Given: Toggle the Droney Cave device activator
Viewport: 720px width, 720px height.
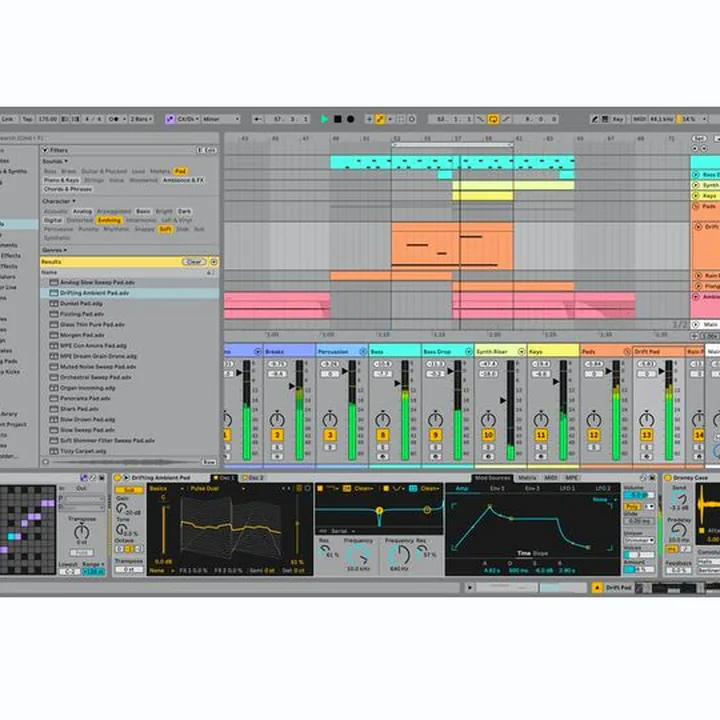Looking at the screenshot, I should click(668, 478).
